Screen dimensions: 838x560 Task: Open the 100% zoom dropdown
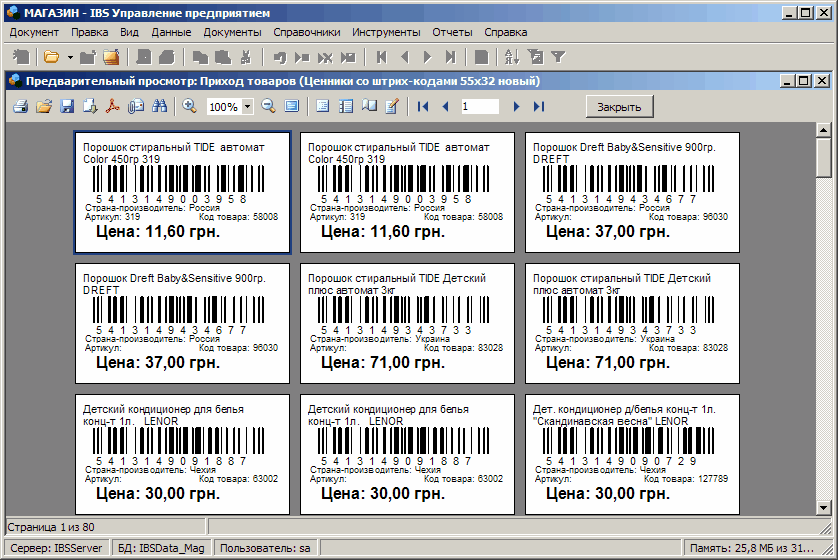(x=246, y=107)
